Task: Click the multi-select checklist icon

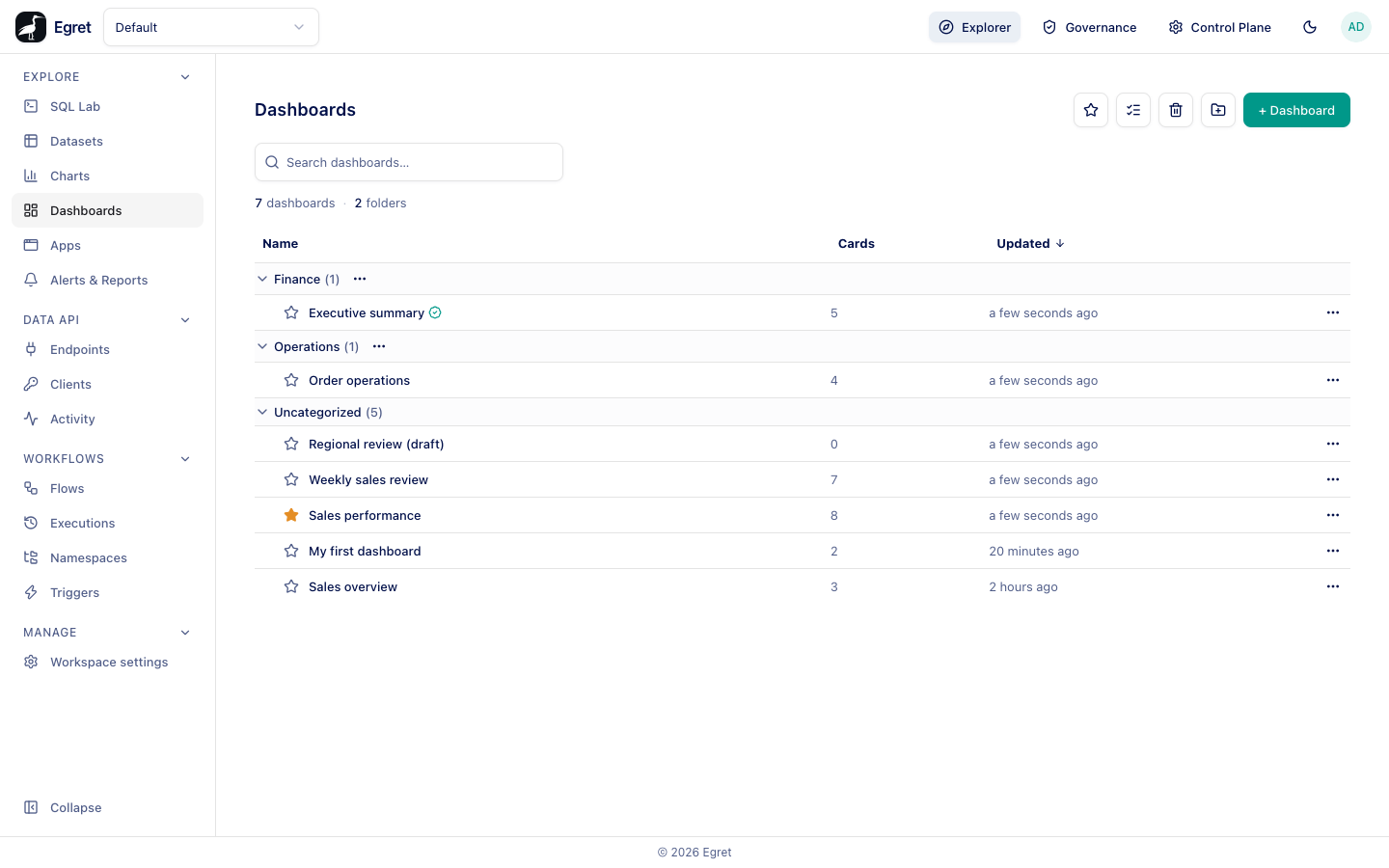Action: point(1133,110)
